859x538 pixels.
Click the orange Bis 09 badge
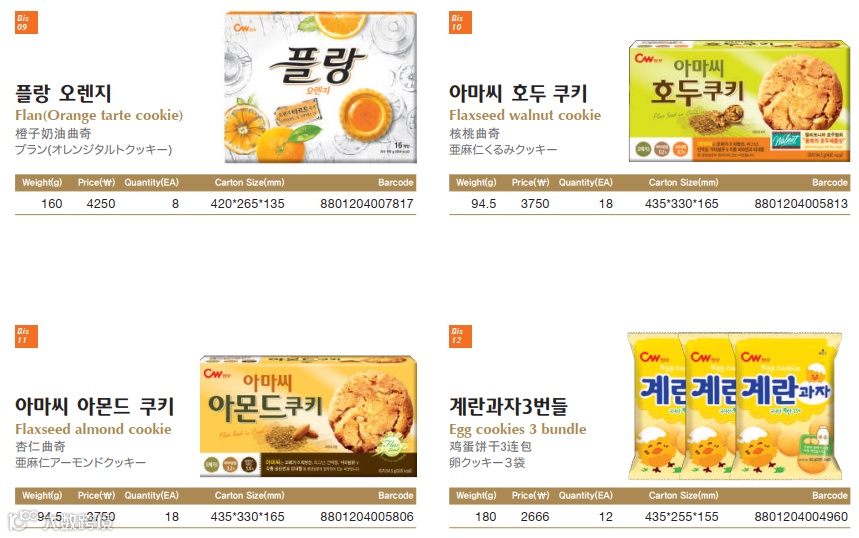coord(26,22)
